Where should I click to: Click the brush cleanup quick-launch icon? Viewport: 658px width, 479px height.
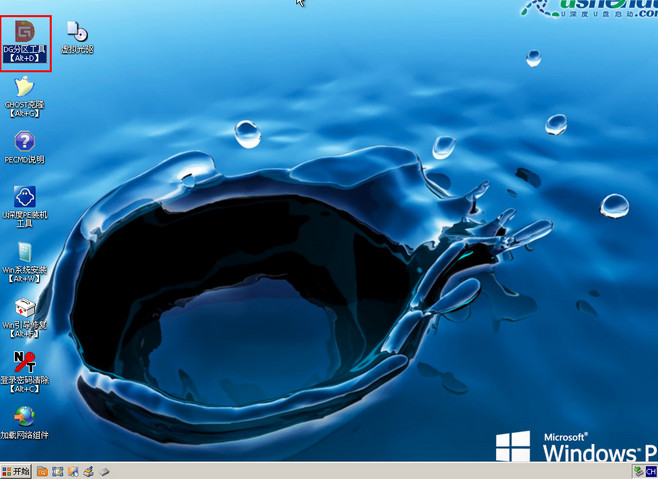(x=88, y=472)
